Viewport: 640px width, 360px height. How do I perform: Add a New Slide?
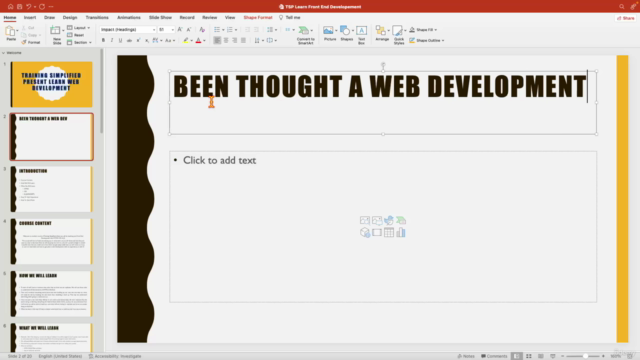56,35
